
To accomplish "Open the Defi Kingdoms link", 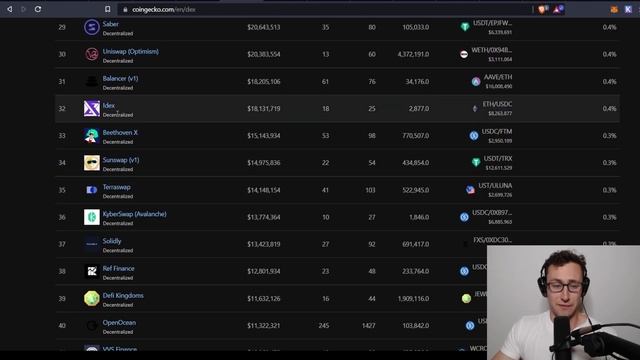I will point(123,295).
